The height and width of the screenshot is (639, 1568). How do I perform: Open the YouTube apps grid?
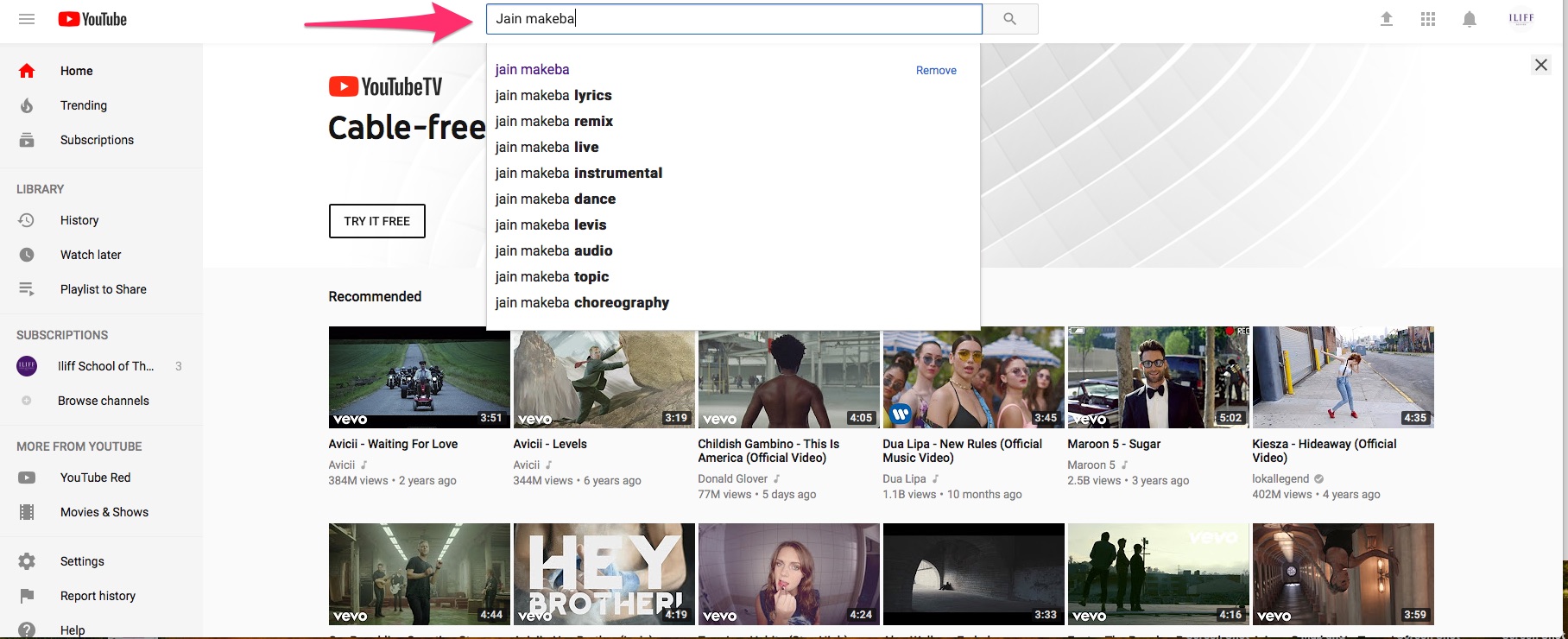tap(1427, 19)
